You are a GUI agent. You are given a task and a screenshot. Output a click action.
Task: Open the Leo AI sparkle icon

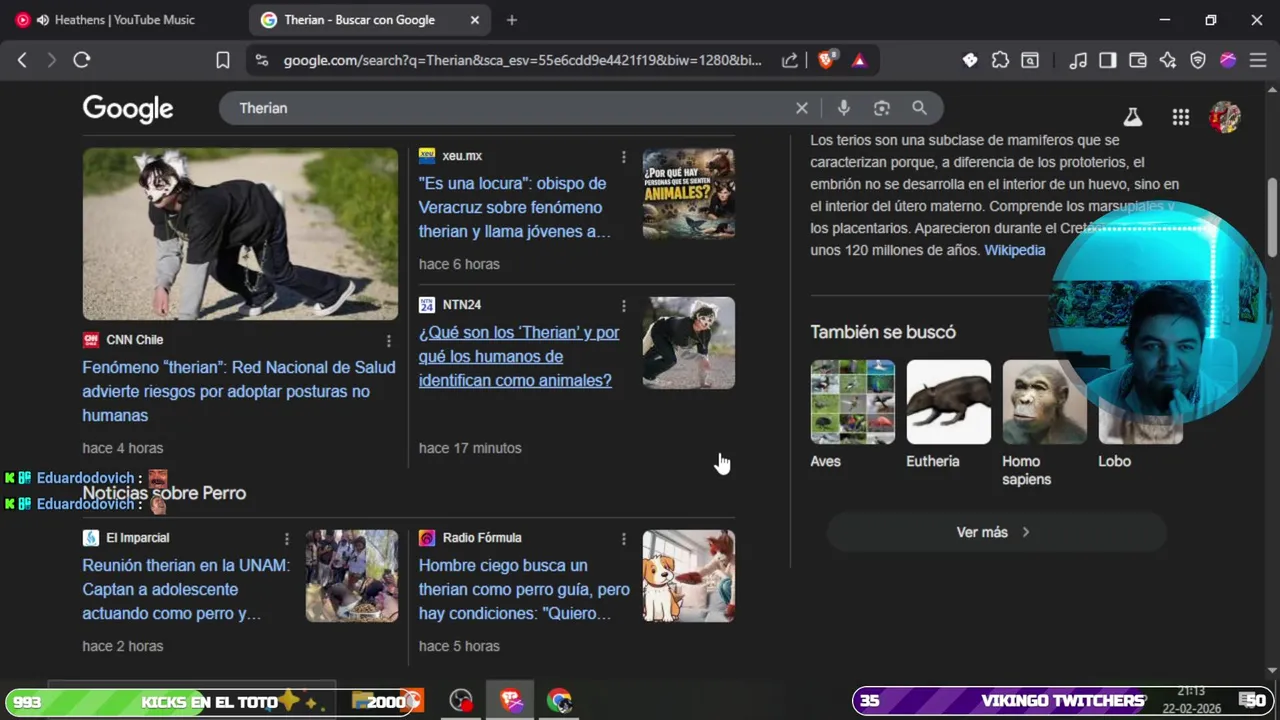(1167, 60)
